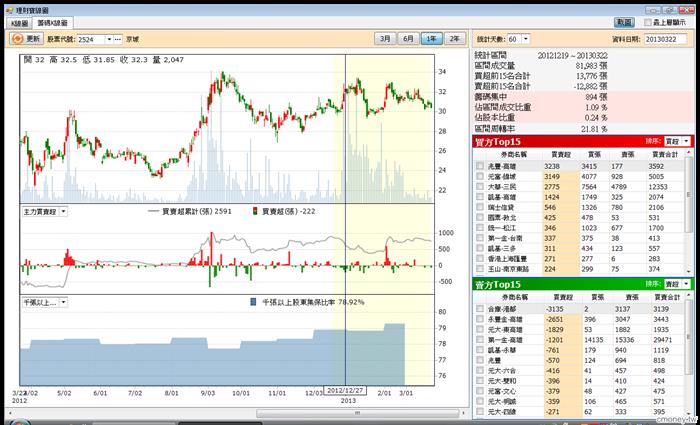Tick checkbox of buy-side row with net 546

click(479, 207)
